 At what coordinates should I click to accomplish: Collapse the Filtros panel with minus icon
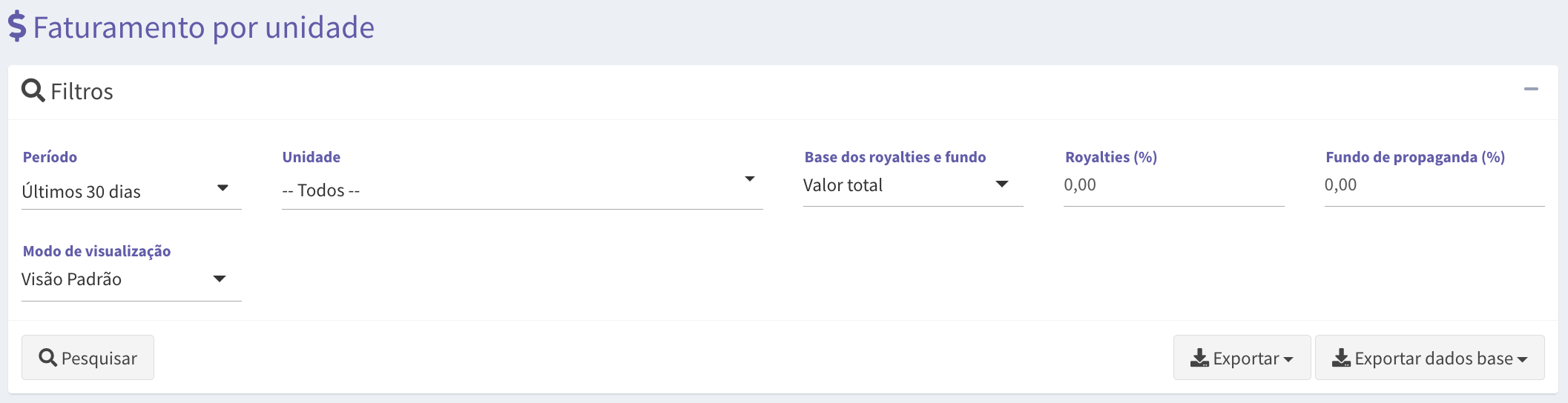1531,89
